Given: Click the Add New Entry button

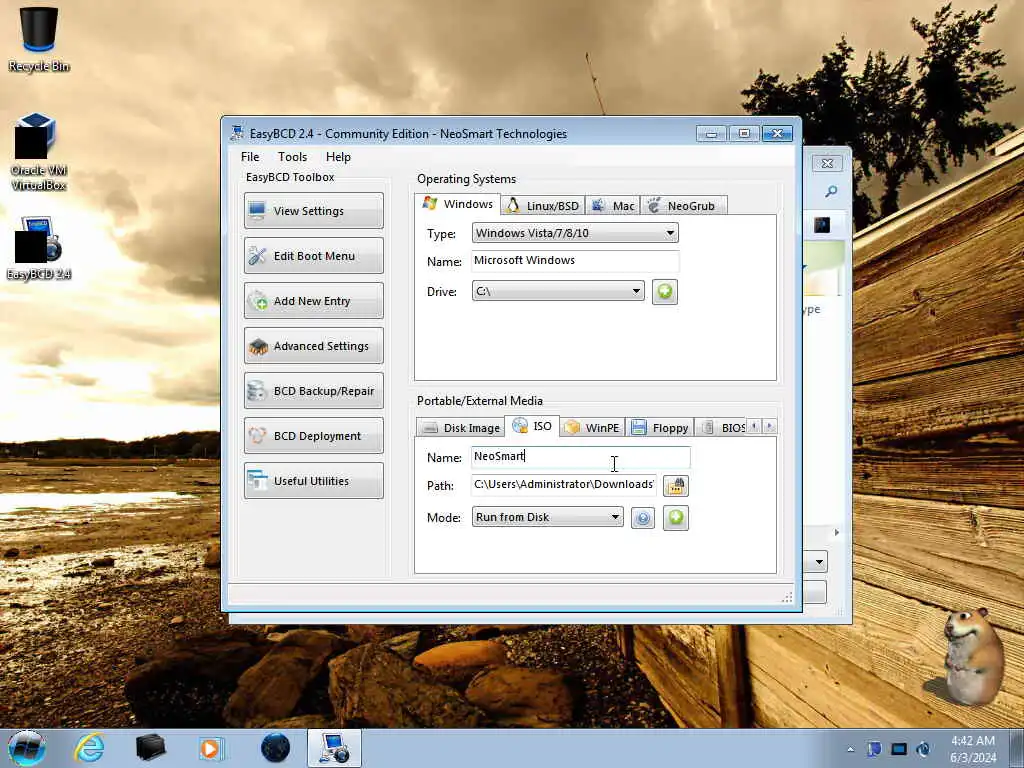Looking at the screenshot, I should click(x=313, y=300).
